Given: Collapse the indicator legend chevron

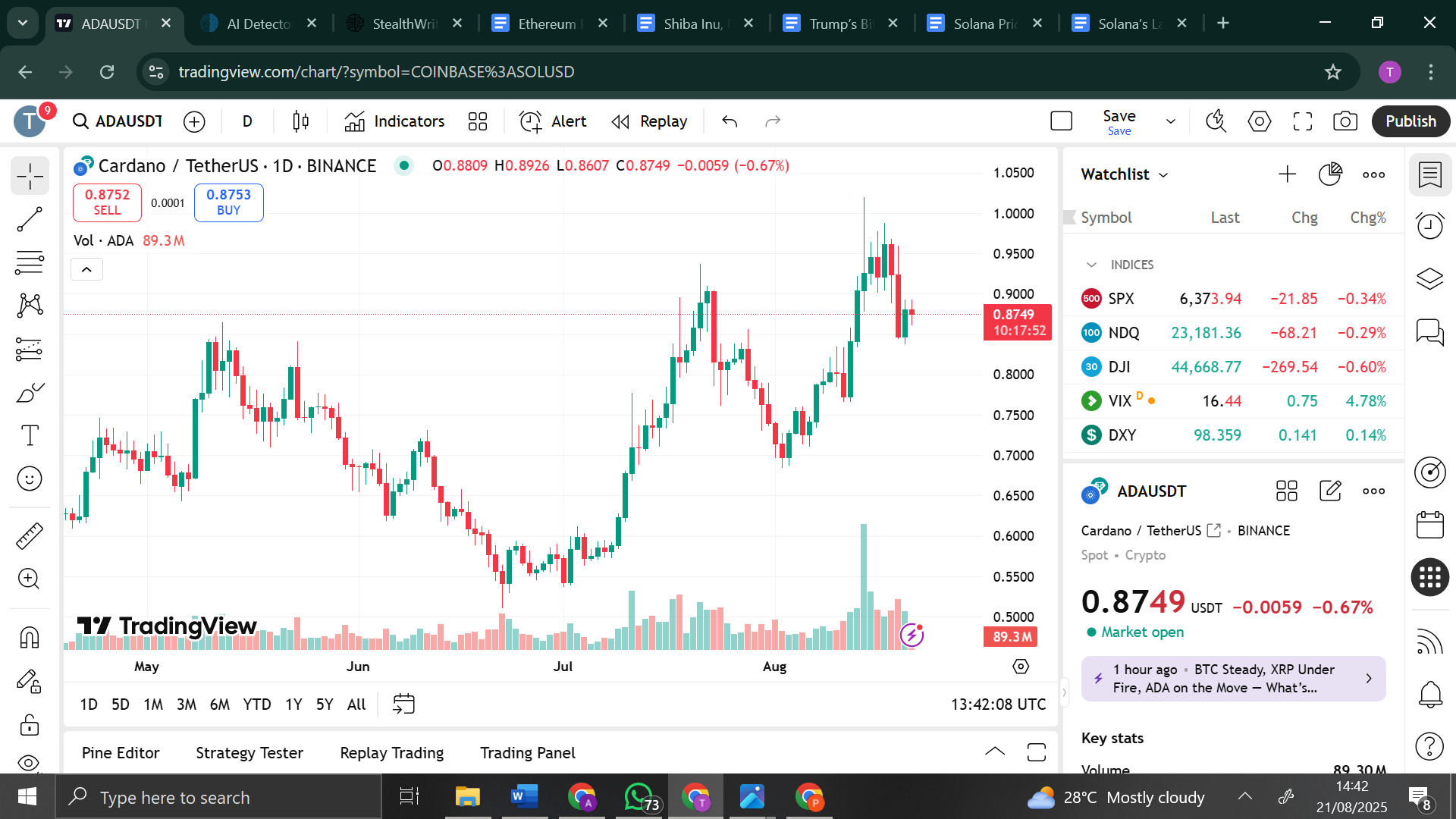Looking at the screenshot, I should (86, 269).
